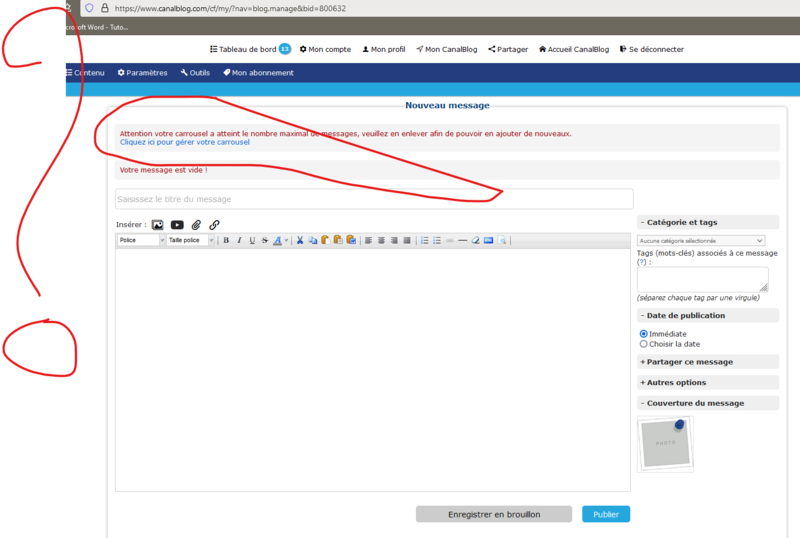
Task: Click the padlock site info icon
Action: pyautogui.click(x=105, y=8)
